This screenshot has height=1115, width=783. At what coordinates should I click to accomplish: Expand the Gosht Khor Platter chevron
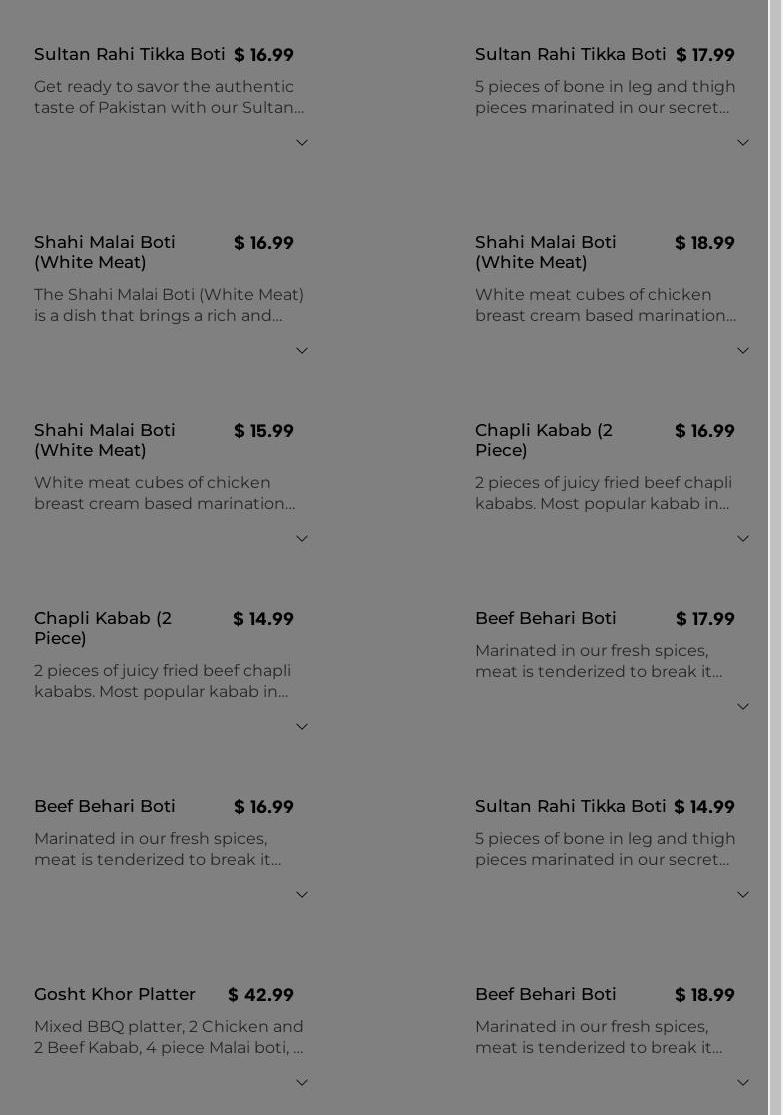click(x=302, y=1083)
